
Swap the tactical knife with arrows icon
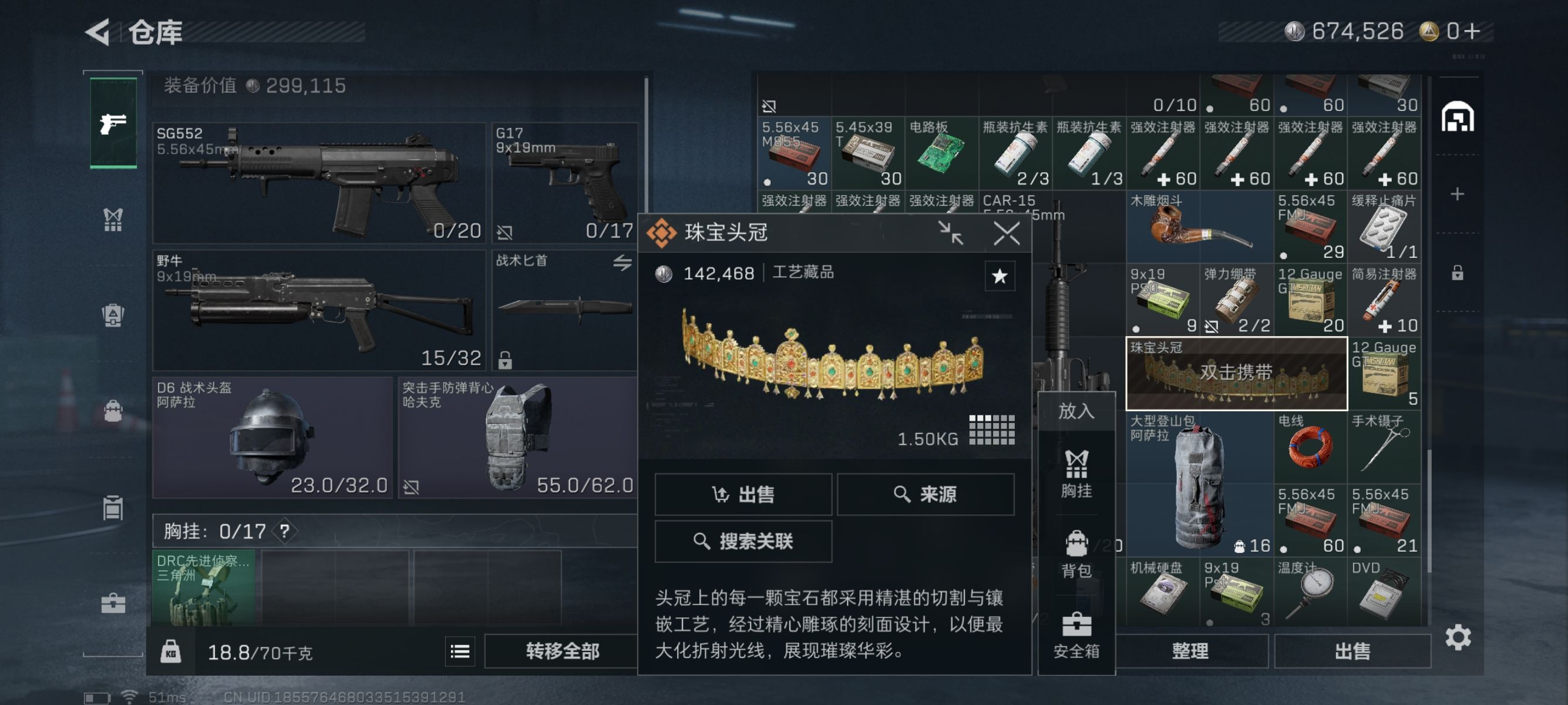(622, 263)
